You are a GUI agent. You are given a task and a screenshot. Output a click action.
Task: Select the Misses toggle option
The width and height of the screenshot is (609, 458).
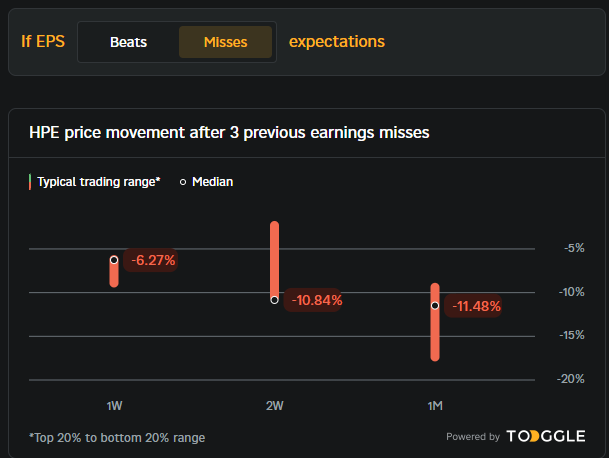click(x=225, y=42)
